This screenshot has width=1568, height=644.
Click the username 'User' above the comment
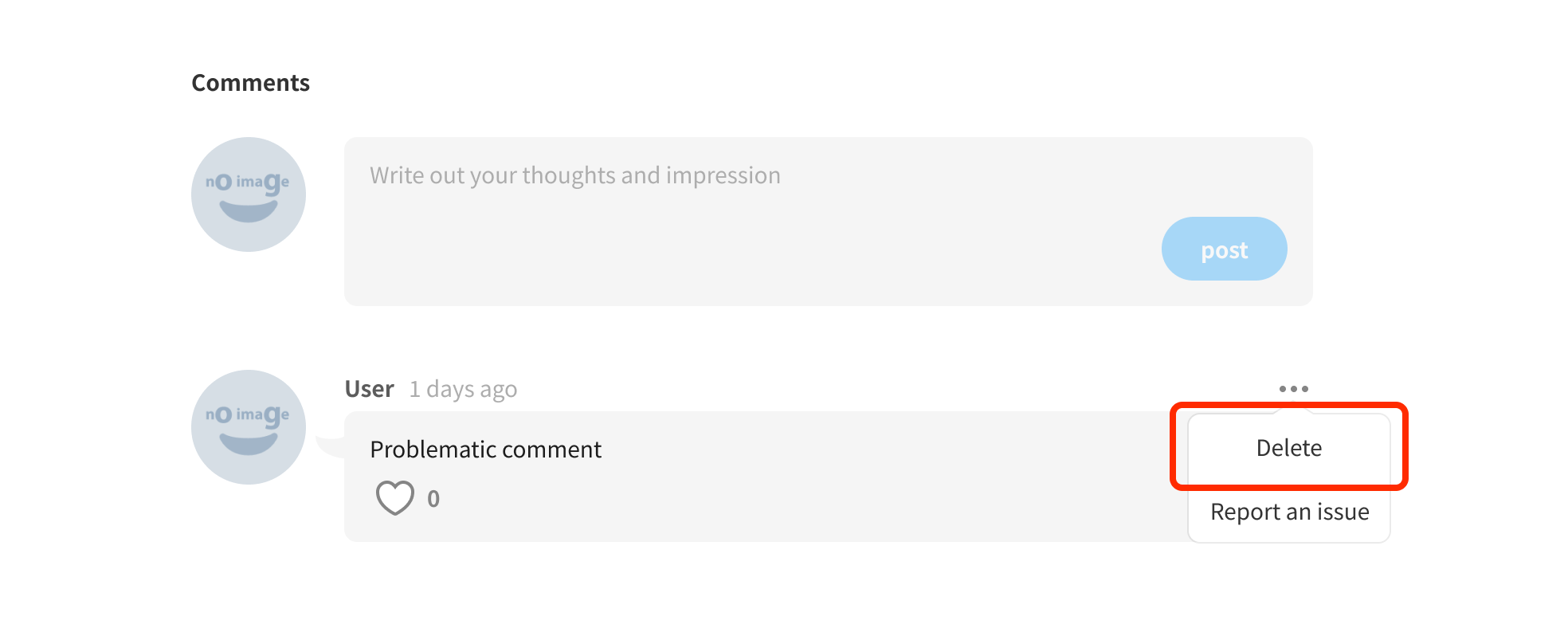[368, 388]
